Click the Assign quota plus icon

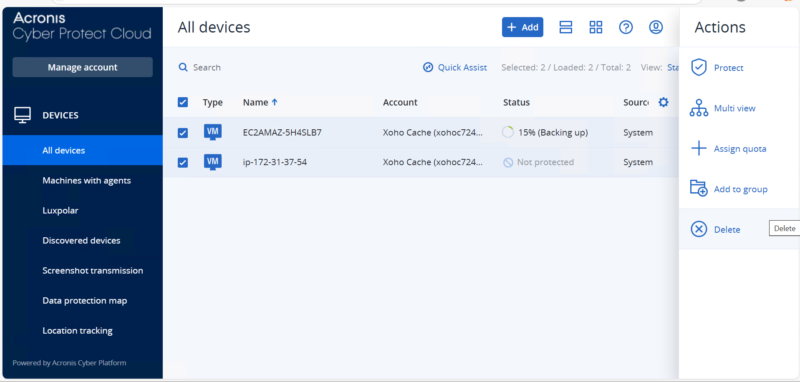(698, 148)
